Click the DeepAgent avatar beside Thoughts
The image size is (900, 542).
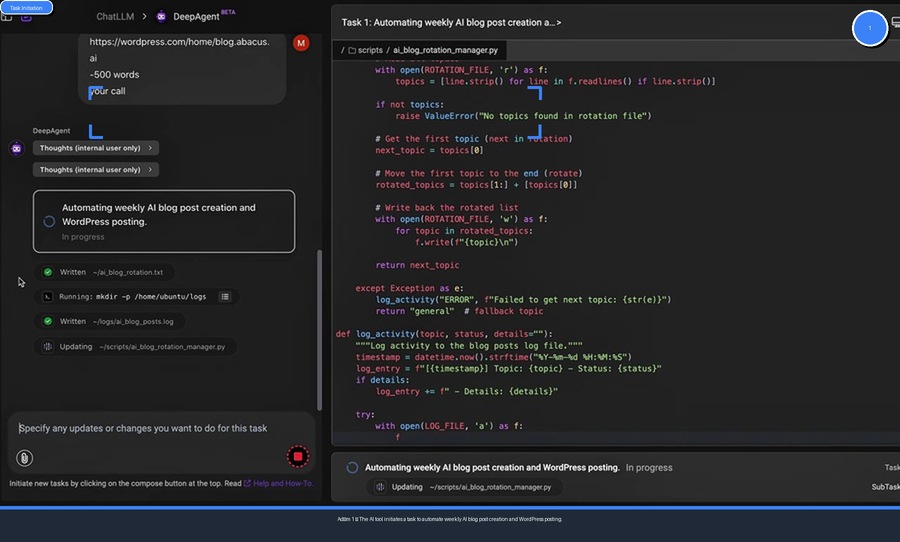point(16,149)
